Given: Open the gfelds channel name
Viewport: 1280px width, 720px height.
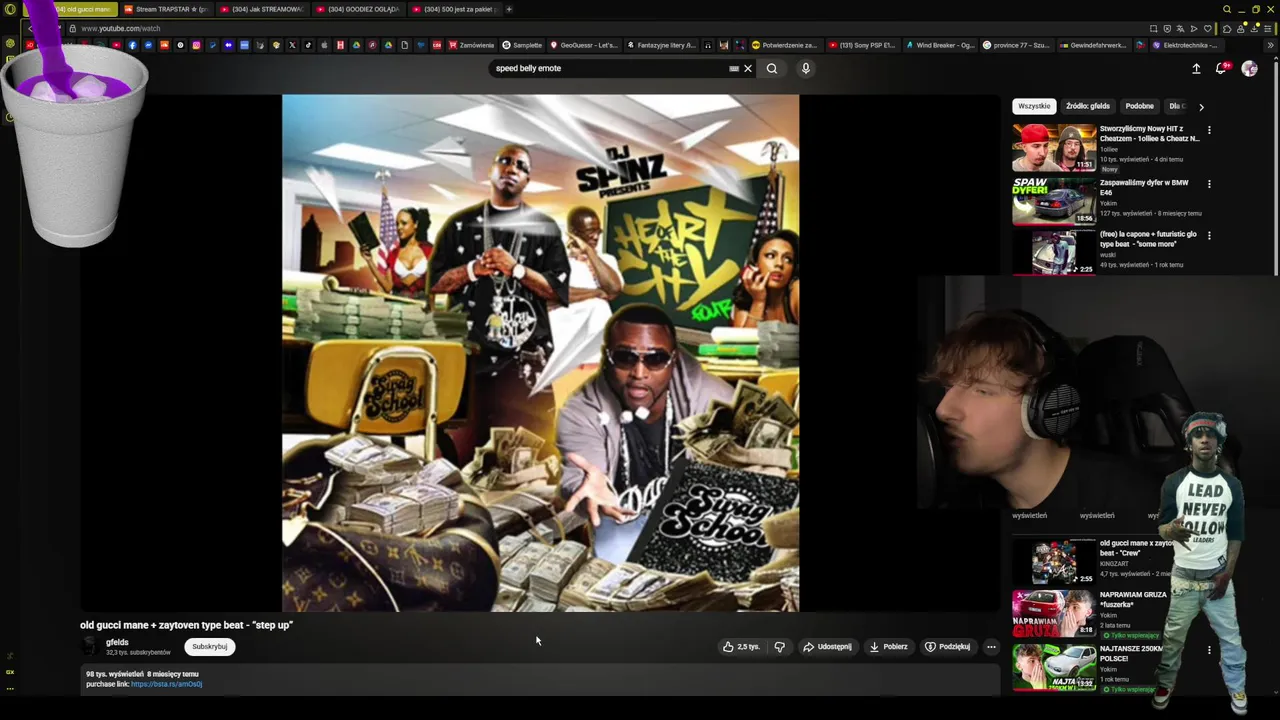Looking at the screenshot, I should click(x=117, y=642).
